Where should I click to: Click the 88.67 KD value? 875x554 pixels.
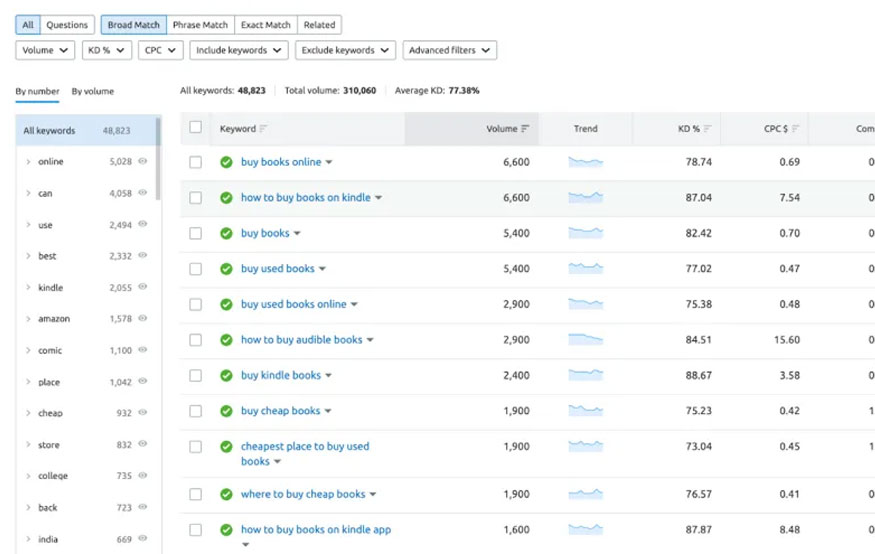699,375
